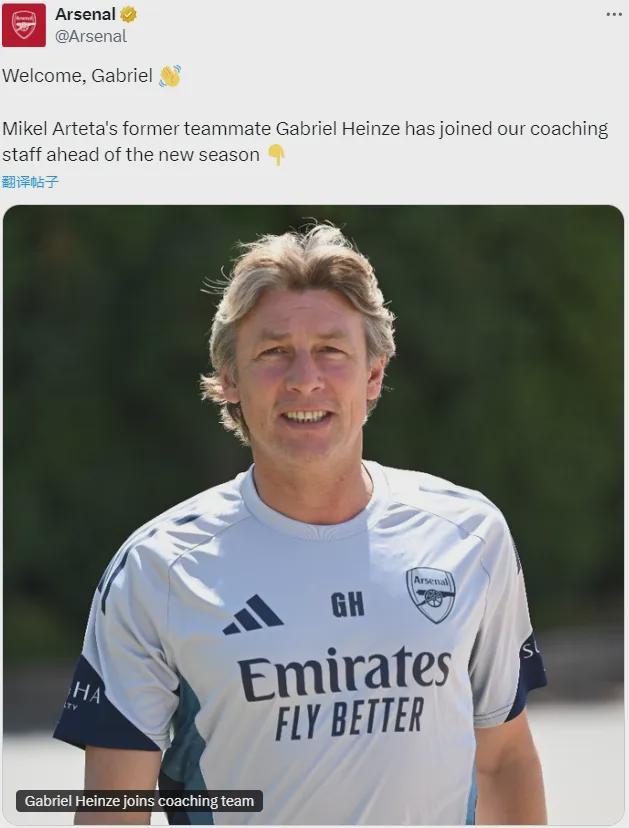
Task: Open the Gabriel Heinze photo
Action: point(313,515)
